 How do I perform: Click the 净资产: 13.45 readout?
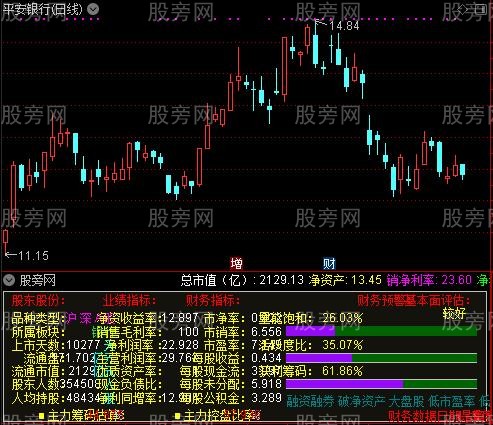[345, 280]
